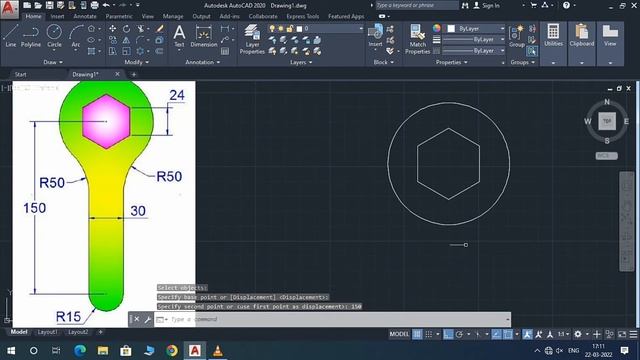This screenshot has width=640, height=360.
Task: Expand the Block panel dropdown
Action: pyautogui.click(x=384, y=62)
